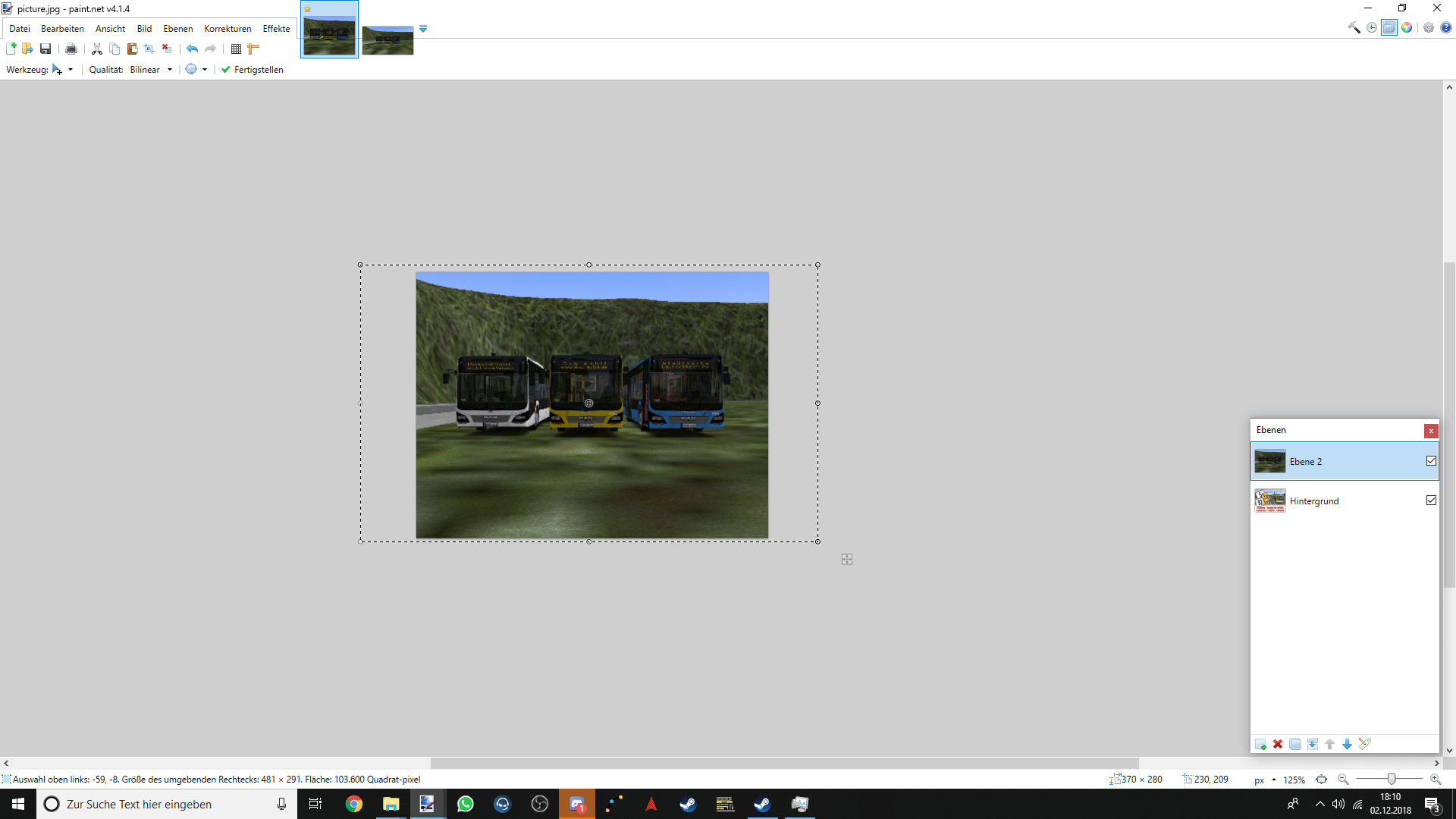This screenshot has height=819, width=1456.
Task: Toggle the rulers icon
Action: [x=253, y=49]
